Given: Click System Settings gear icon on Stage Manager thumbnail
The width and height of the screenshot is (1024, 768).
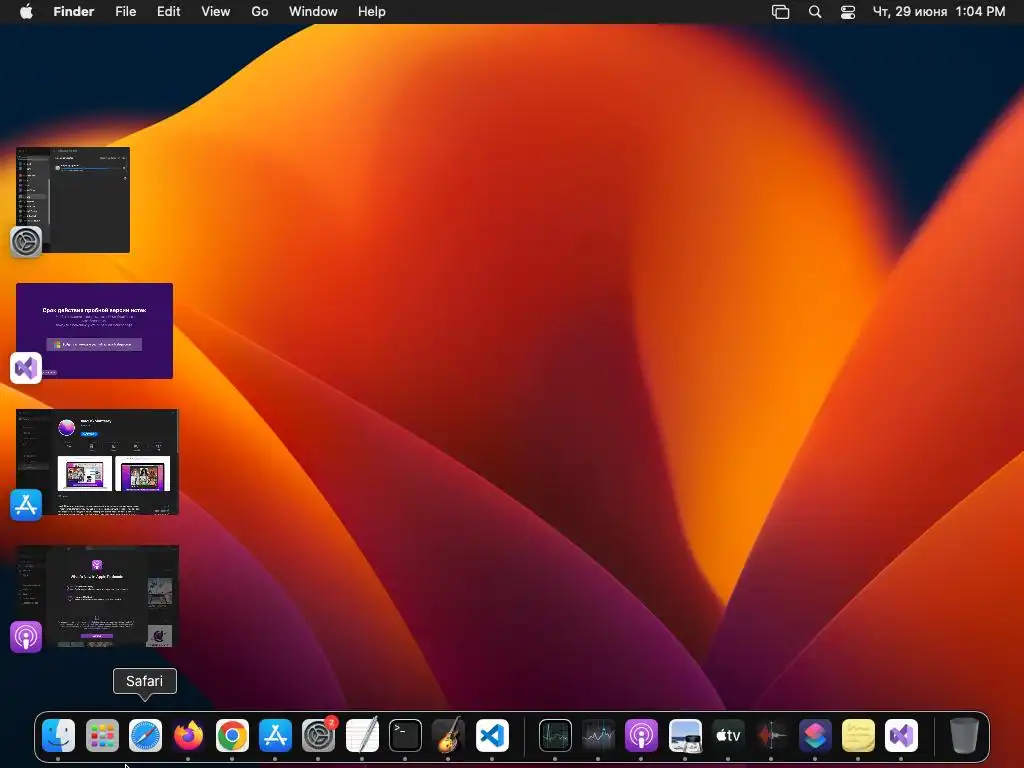Looking at the screenshot, I should (x=26, y=242).
